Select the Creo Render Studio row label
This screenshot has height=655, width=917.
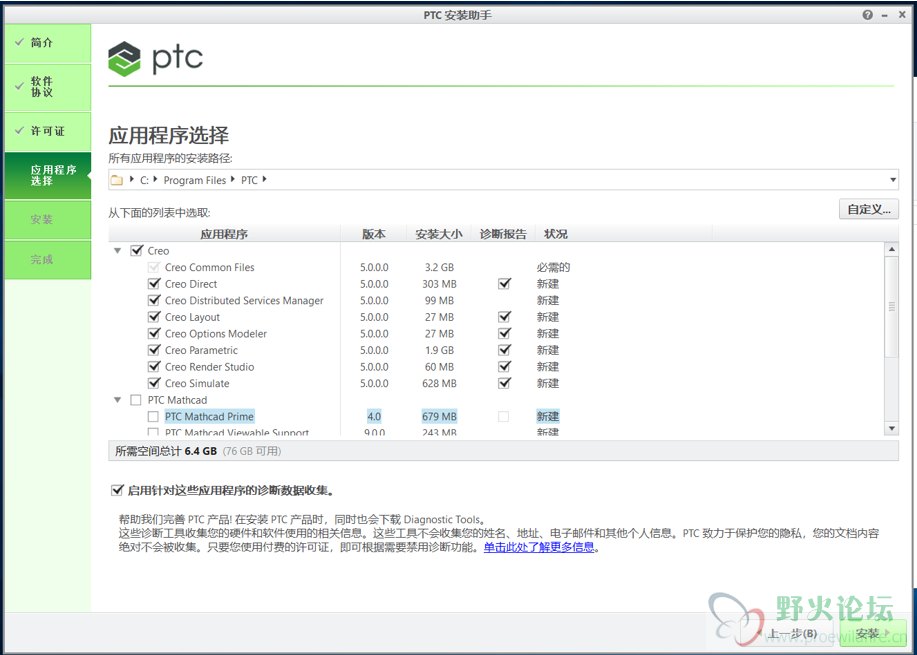(x=209, y=367)
